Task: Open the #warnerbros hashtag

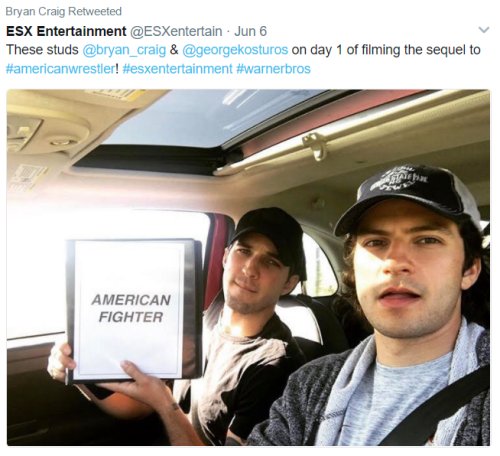Action: 273,69
